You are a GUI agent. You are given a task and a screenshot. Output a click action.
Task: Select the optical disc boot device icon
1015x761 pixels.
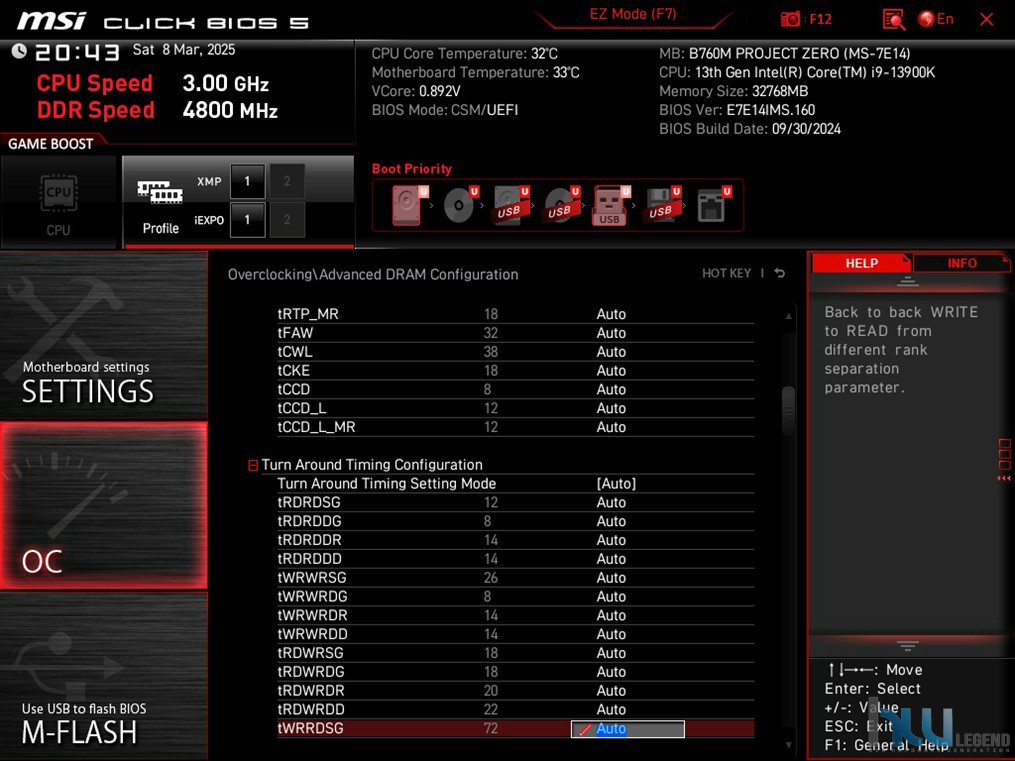pyautogui.click(x=460, y=205)
